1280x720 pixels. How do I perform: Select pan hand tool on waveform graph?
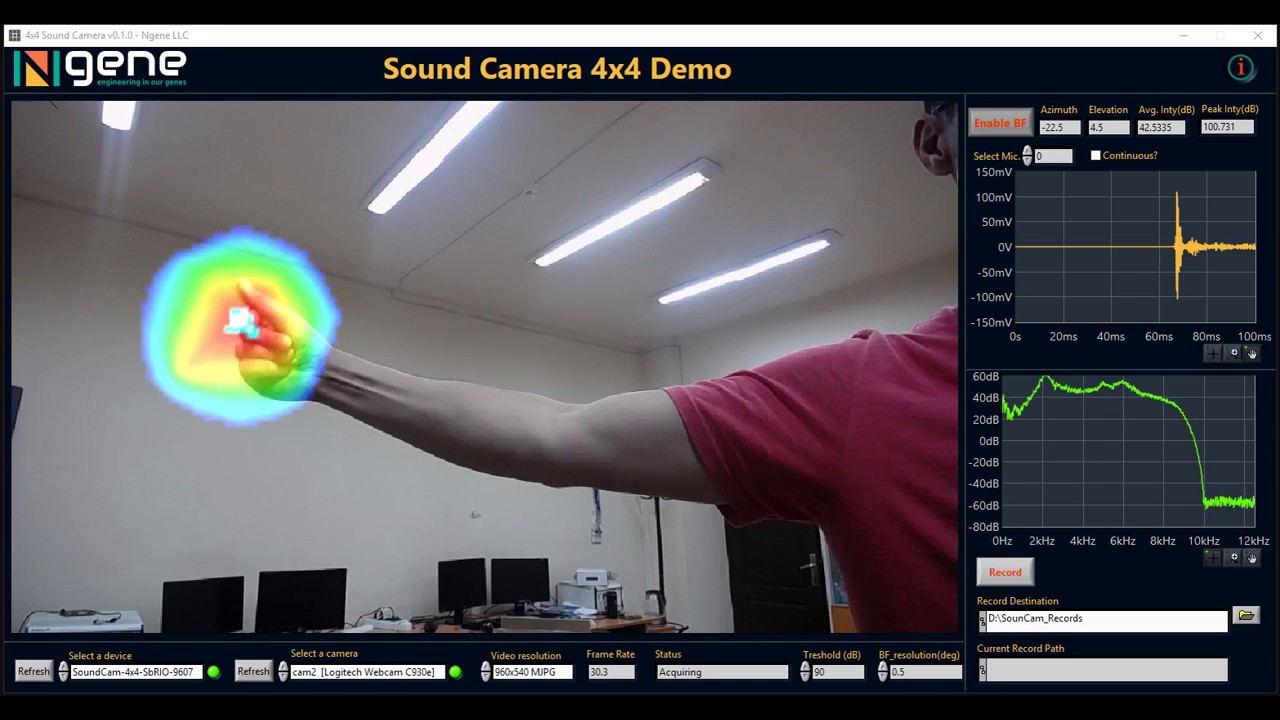[1251, 353]
